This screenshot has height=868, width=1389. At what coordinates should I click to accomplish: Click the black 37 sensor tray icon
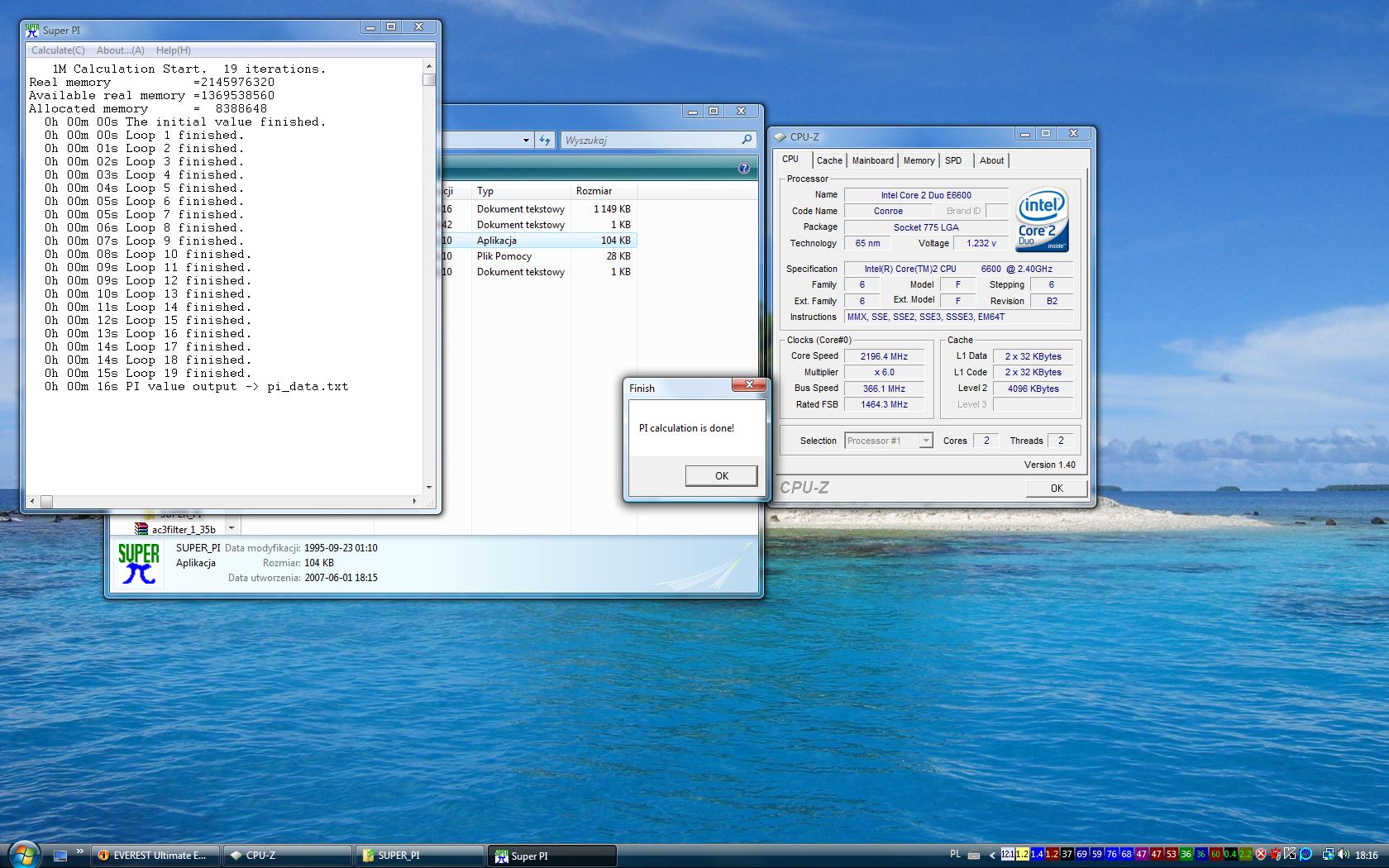coord(1067,854)
